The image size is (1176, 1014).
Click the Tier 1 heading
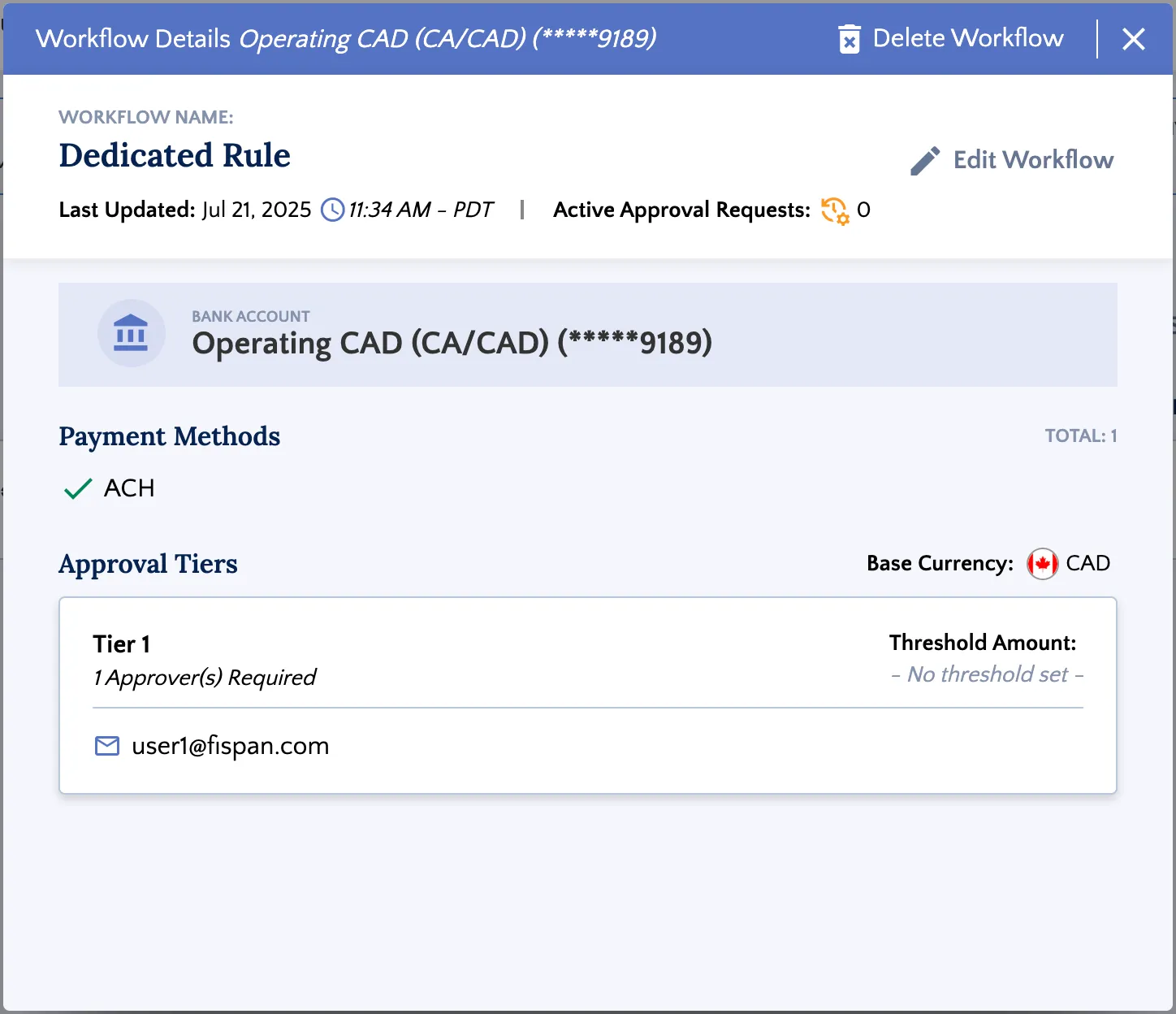122,644
